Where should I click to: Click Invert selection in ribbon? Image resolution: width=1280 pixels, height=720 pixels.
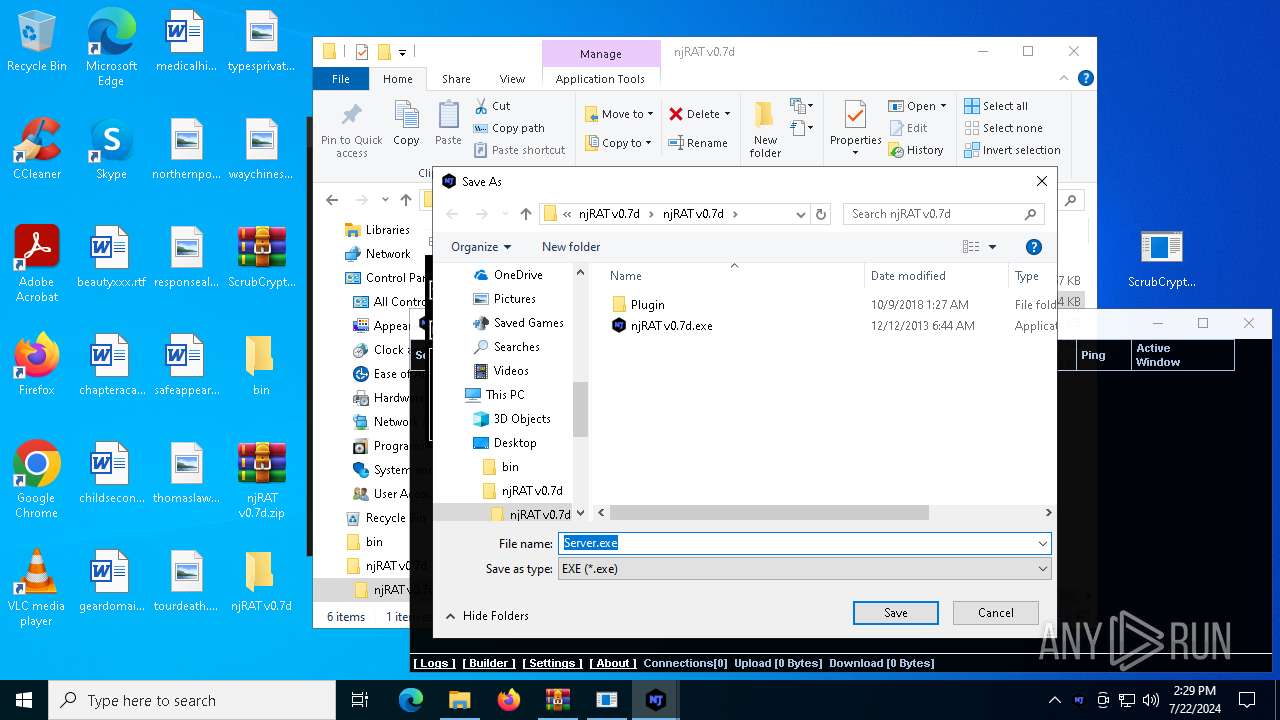click(1012, 150)
